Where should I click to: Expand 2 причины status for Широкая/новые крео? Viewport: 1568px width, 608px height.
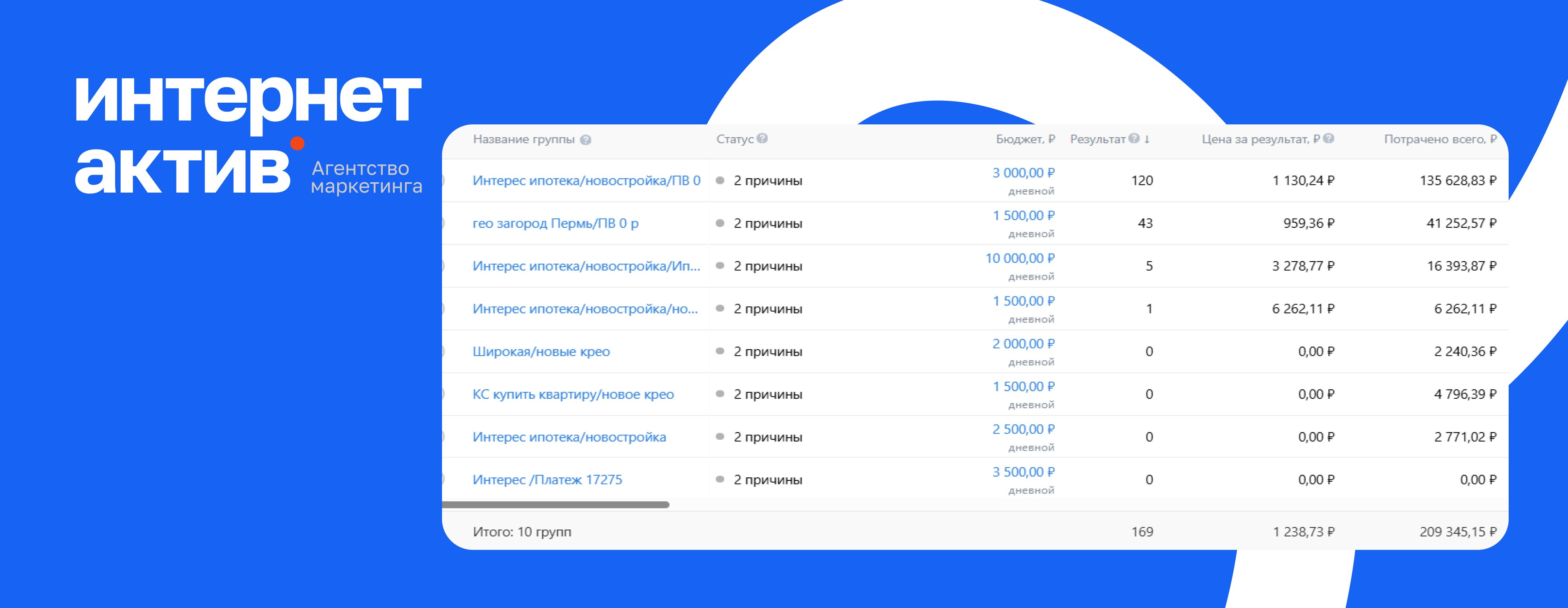(x=768, y=352)
